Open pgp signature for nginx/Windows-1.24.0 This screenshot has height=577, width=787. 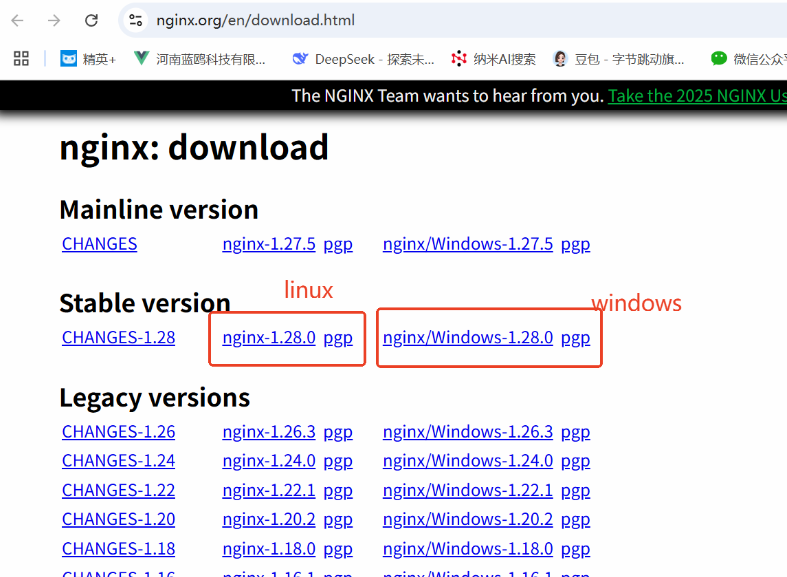[x=575, y=462]
